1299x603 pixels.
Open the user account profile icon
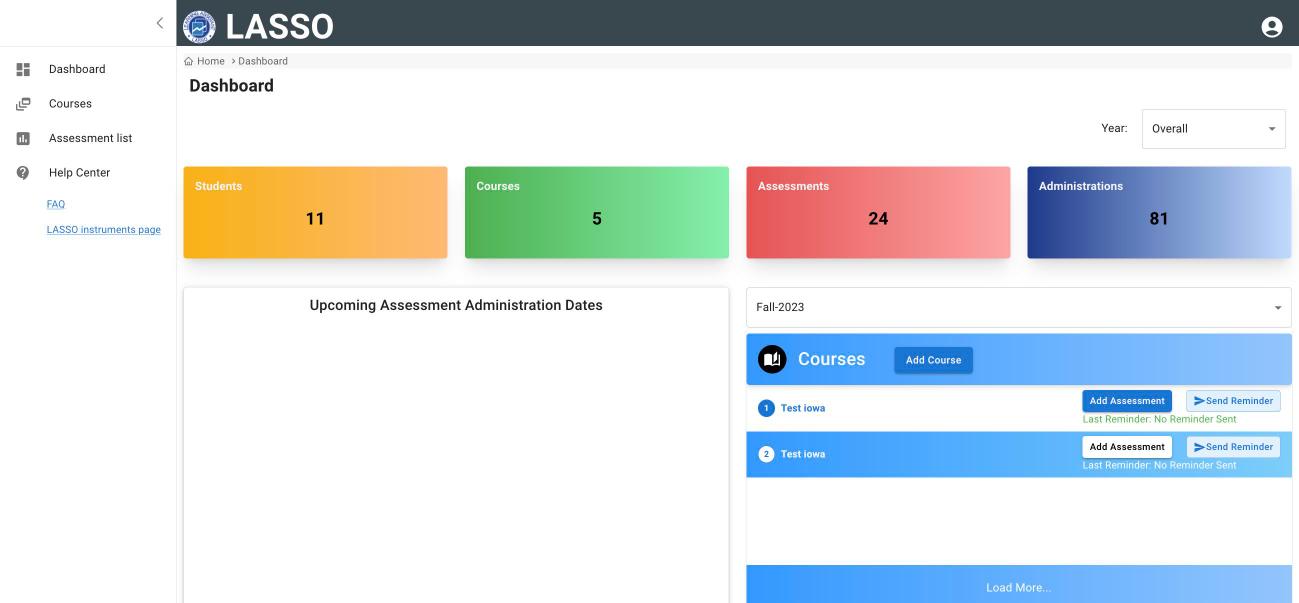pos(1272,27)
